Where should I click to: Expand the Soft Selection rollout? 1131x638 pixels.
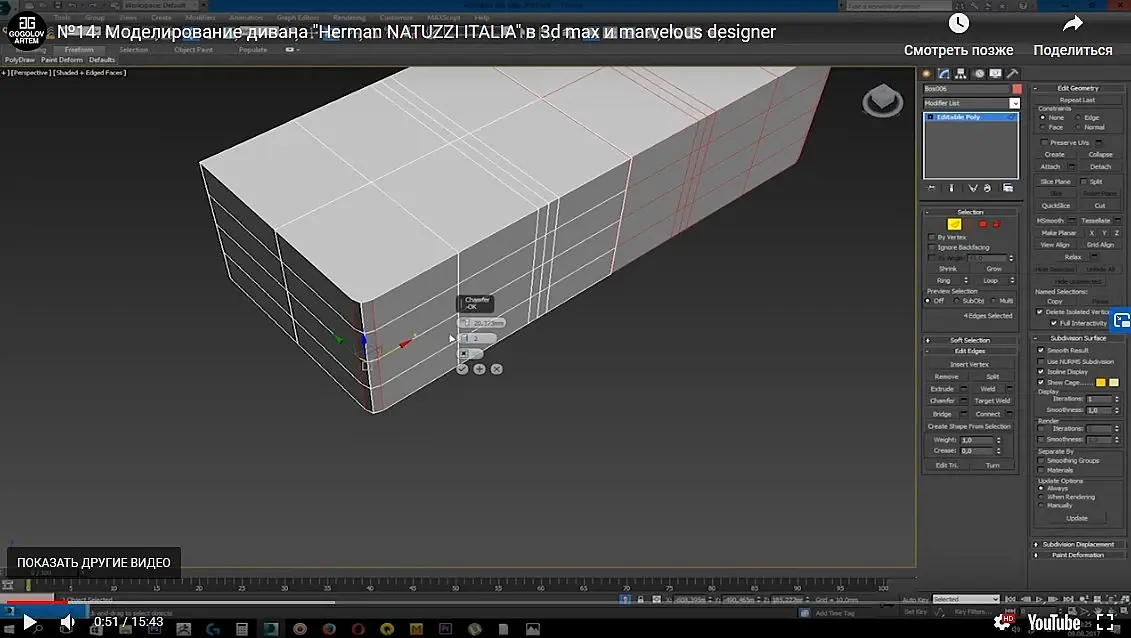[969, 340]
